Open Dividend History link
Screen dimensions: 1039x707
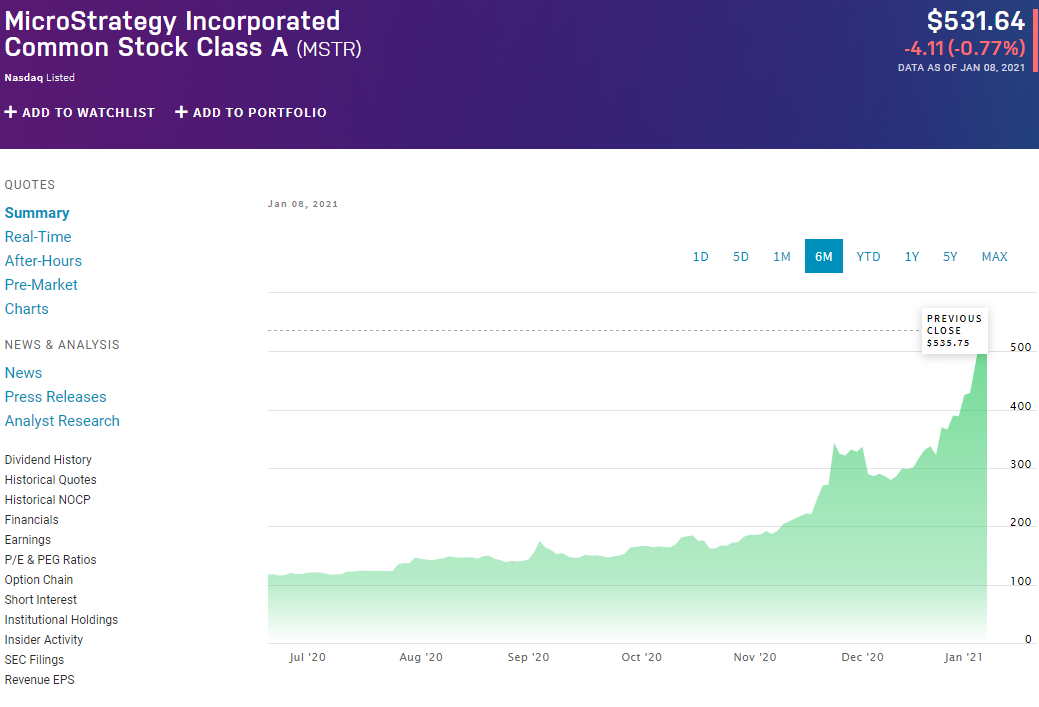tap(48, 460)
